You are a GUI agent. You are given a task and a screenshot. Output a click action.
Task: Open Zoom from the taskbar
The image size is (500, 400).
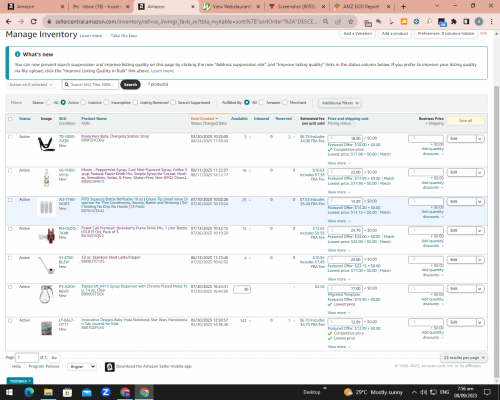pos(106,392)
